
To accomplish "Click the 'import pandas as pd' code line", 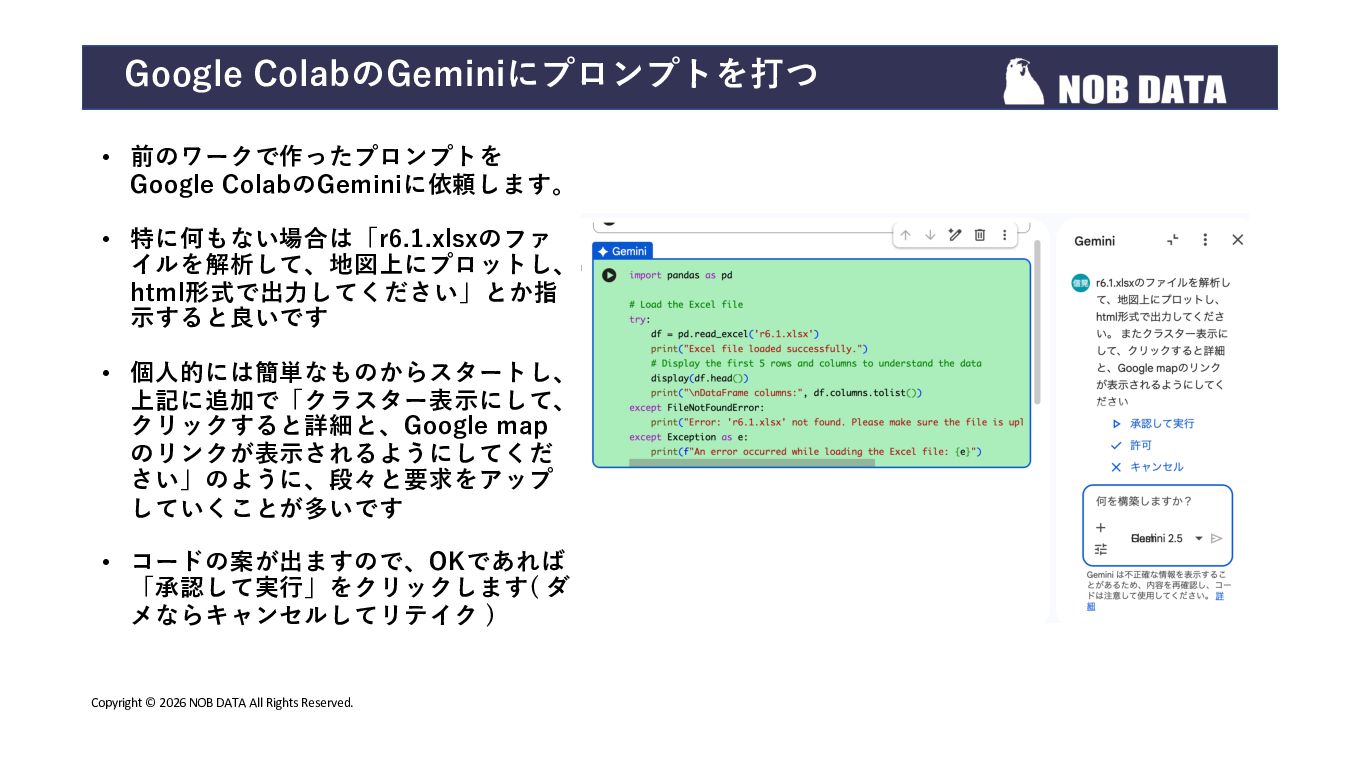I will [680, 275].
